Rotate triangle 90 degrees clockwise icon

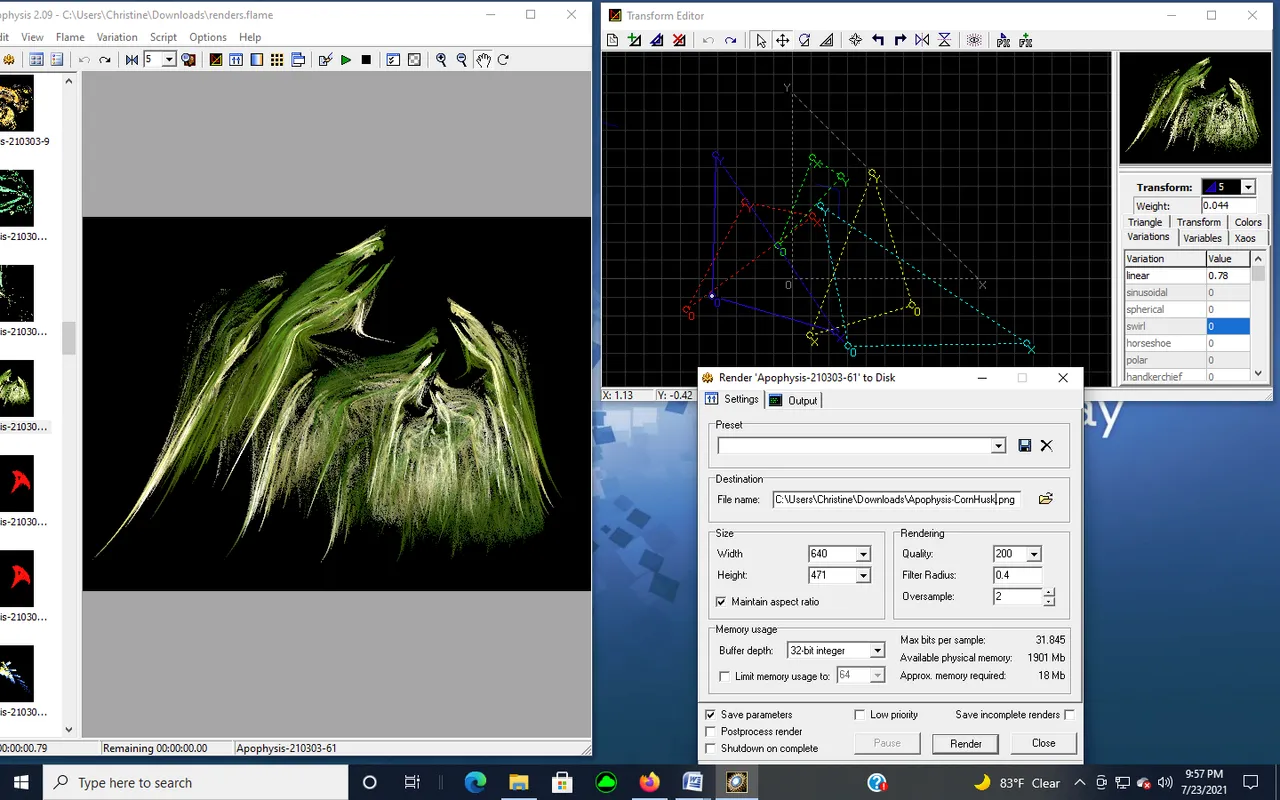point(900,40)
